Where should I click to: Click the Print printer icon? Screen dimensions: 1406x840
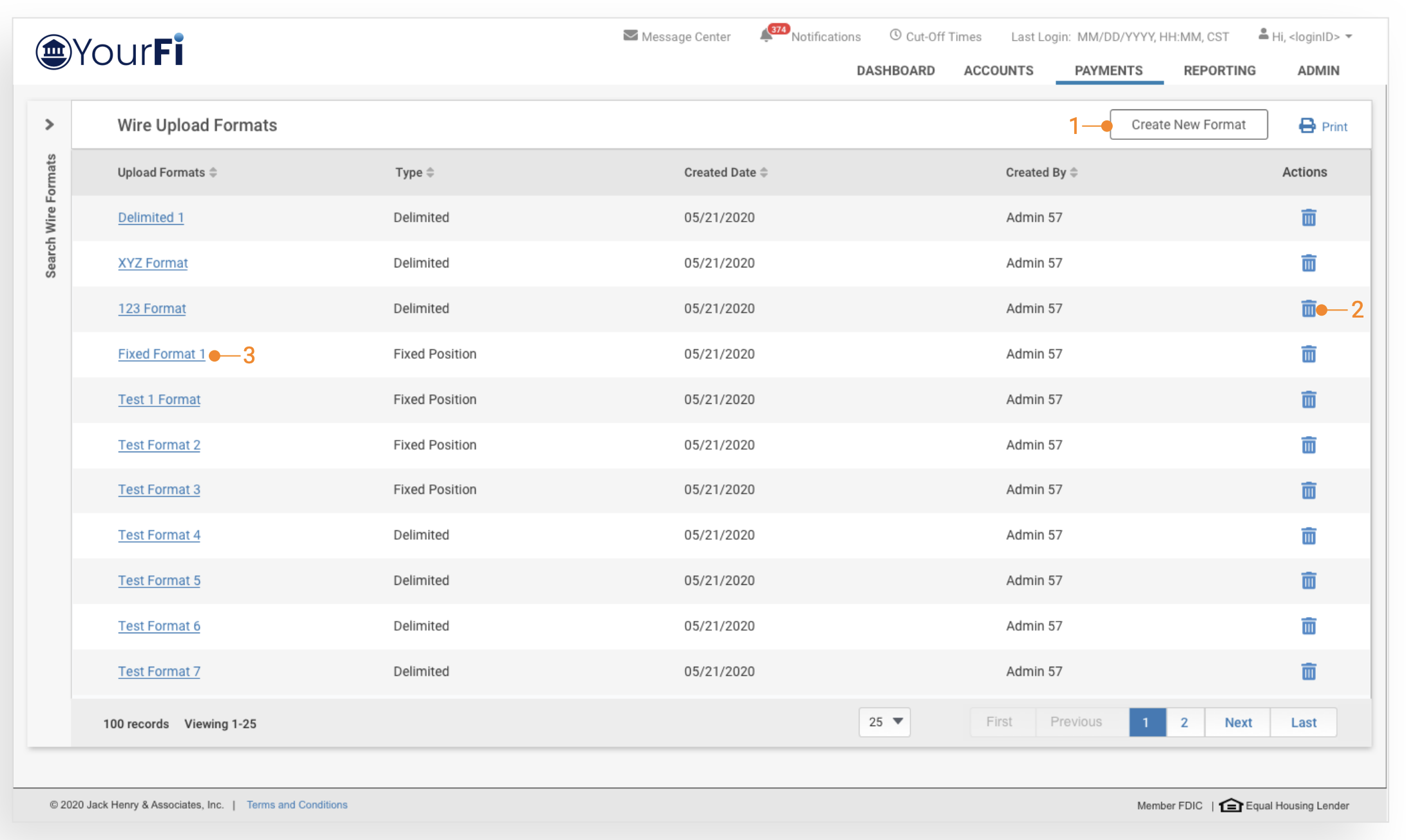[1307, 126]
